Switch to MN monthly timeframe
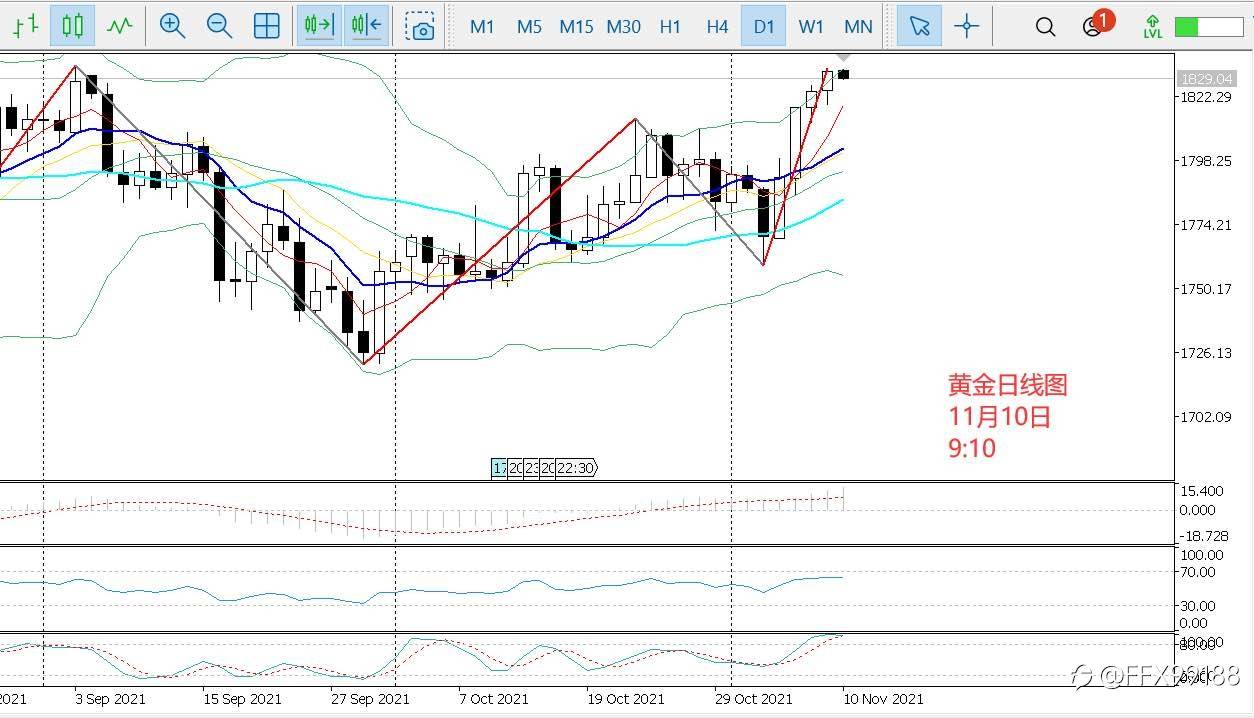Screen dimensions: 1254x718 [x=858, y=27]
